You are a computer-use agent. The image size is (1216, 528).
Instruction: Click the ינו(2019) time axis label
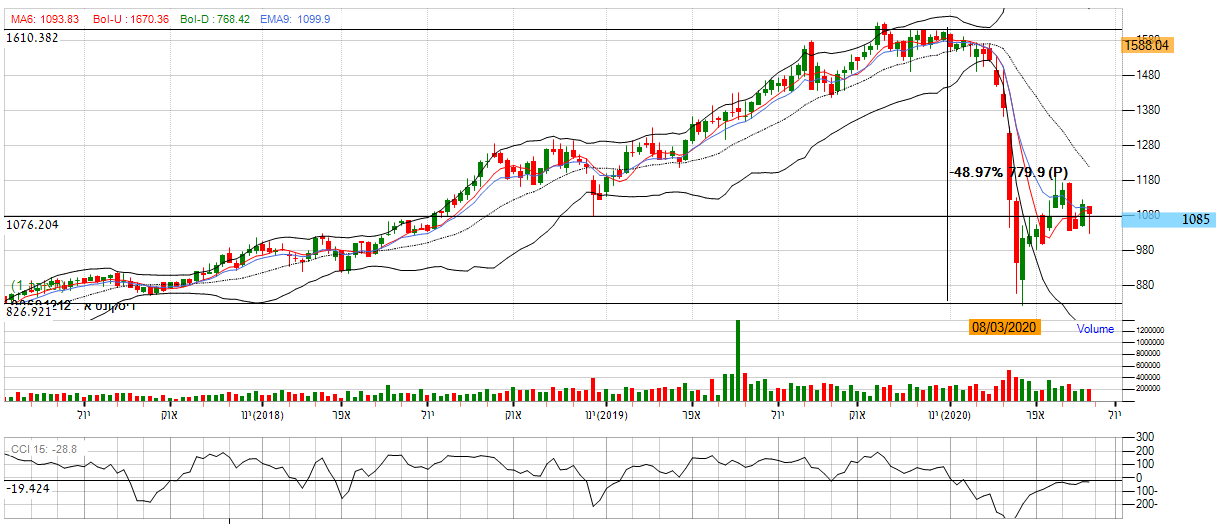point(607,414)
